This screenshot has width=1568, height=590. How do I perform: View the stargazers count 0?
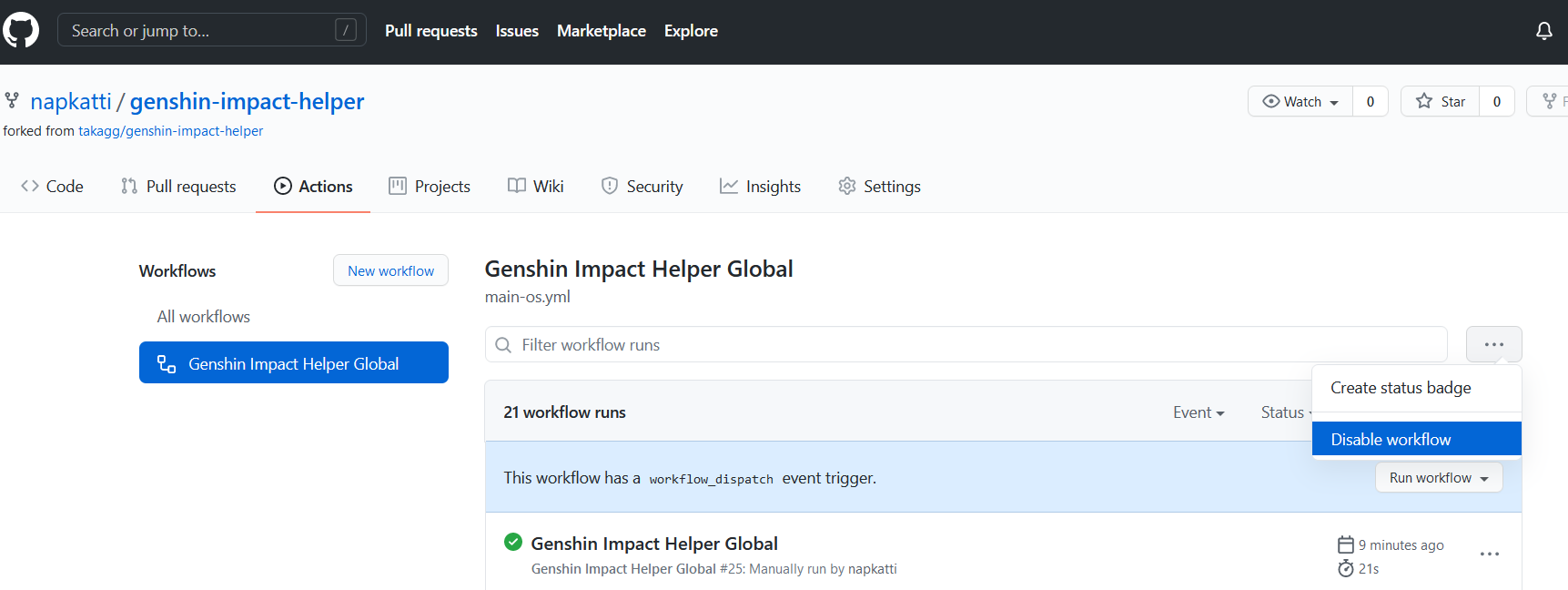pos(1496,101)
